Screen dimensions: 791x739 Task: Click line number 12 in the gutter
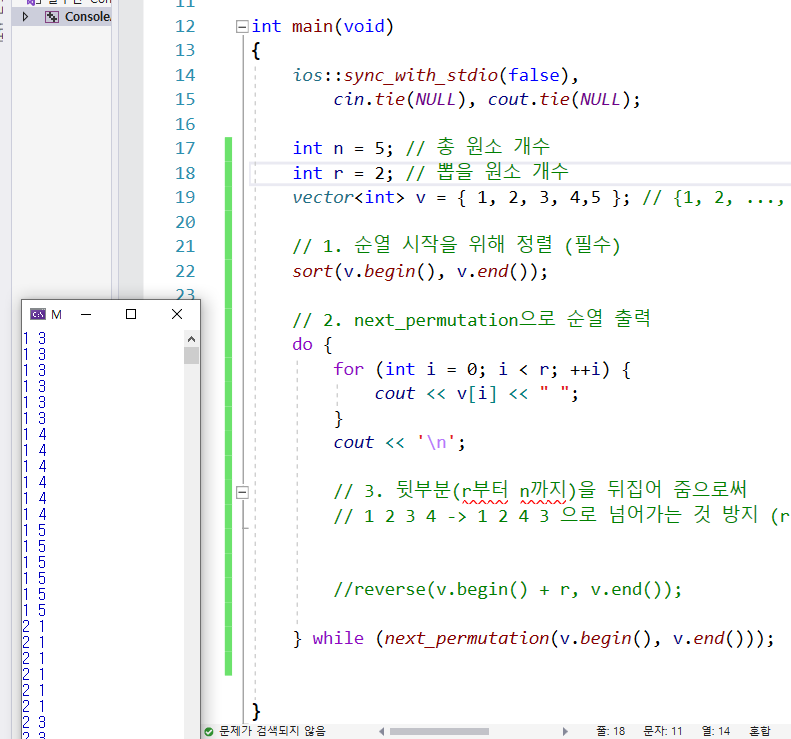(x=185, y=26)
